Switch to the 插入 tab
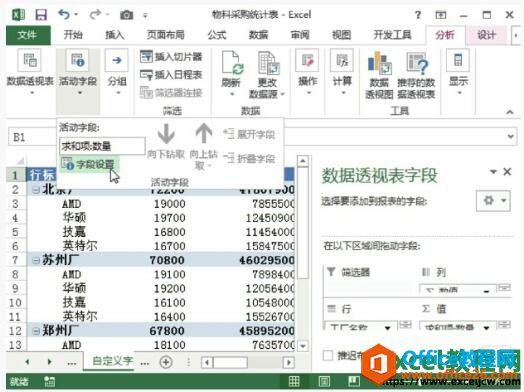 [x=115, y=35]
